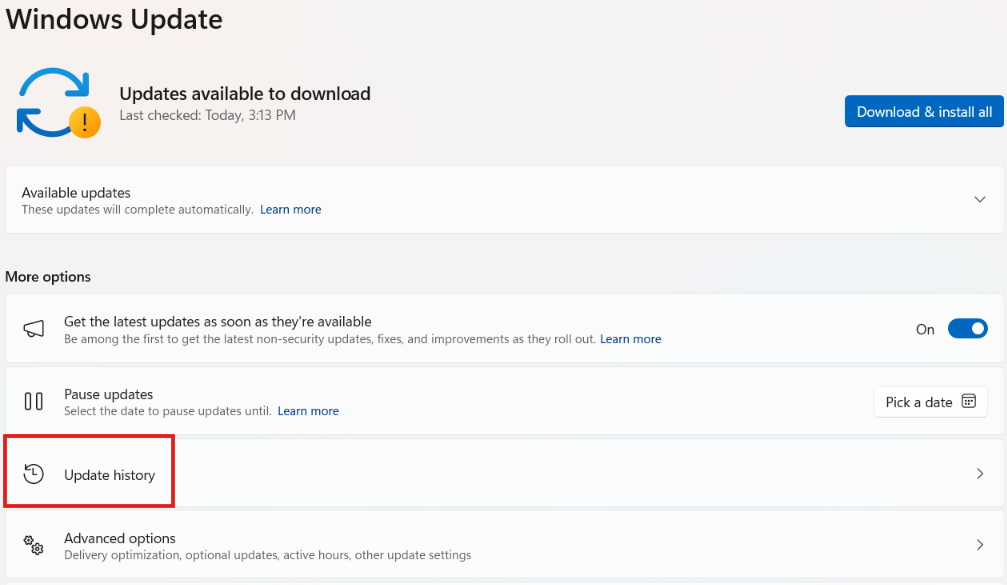Click 'Select the date to pause updates until' text

[167, 411]
